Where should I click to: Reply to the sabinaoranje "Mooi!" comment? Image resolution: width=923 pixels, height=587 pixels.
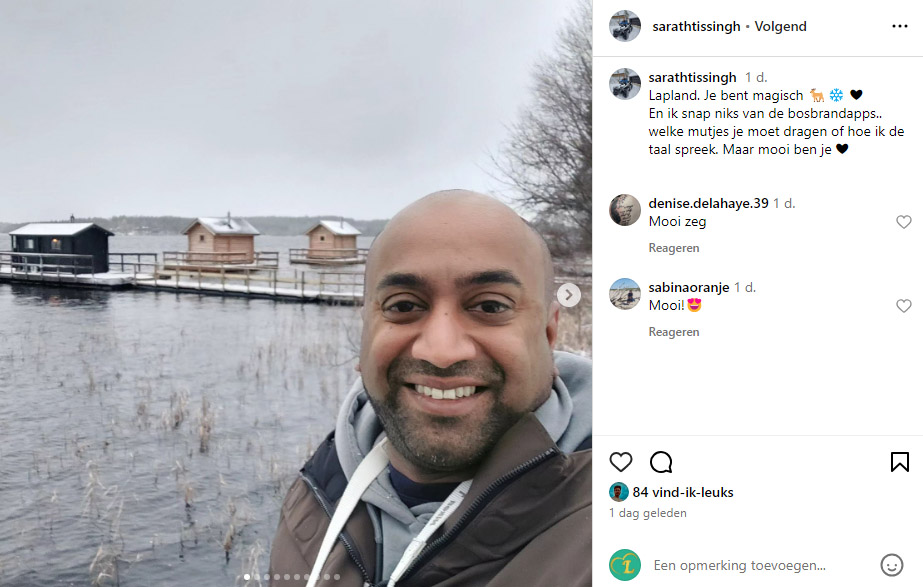[x=673, y=332]
